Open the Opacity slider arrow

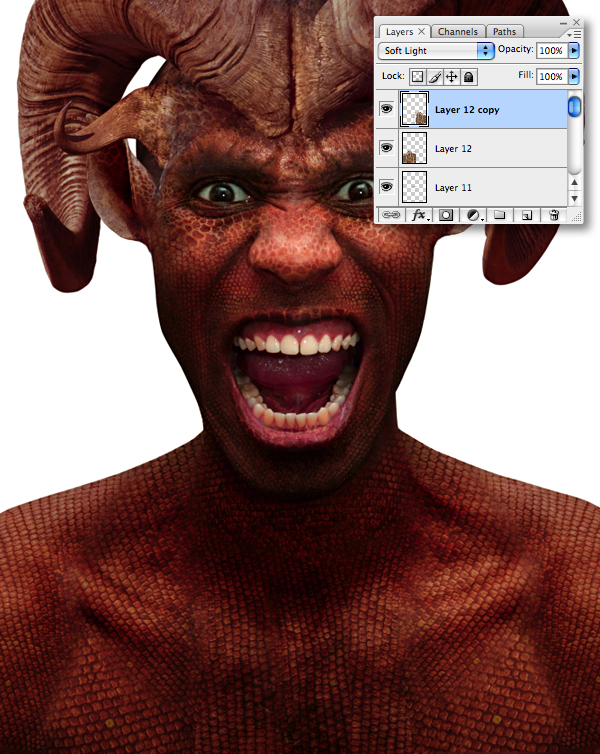(x=574, y=50)
